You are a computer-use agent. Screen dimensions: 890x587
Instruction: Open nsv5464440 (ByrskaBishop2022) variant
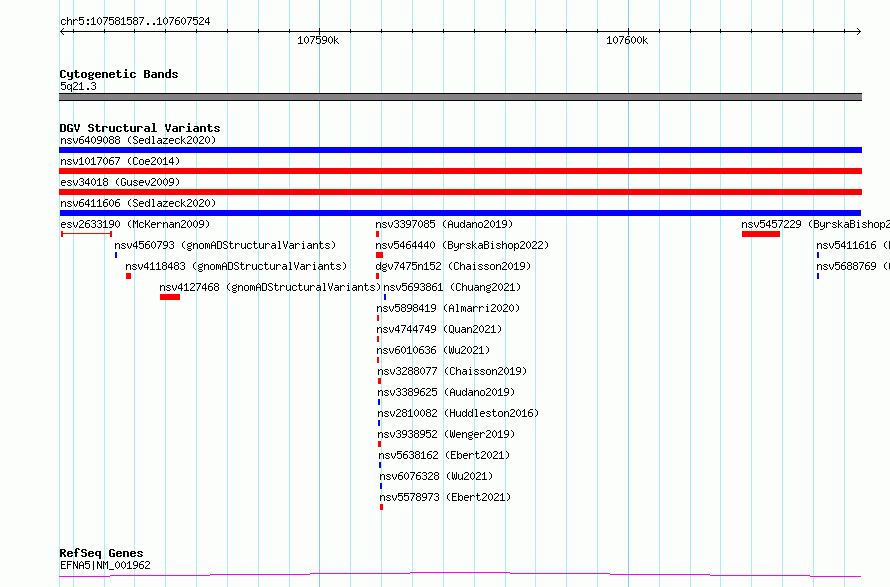pyautogui.click(x=462, y=245)
